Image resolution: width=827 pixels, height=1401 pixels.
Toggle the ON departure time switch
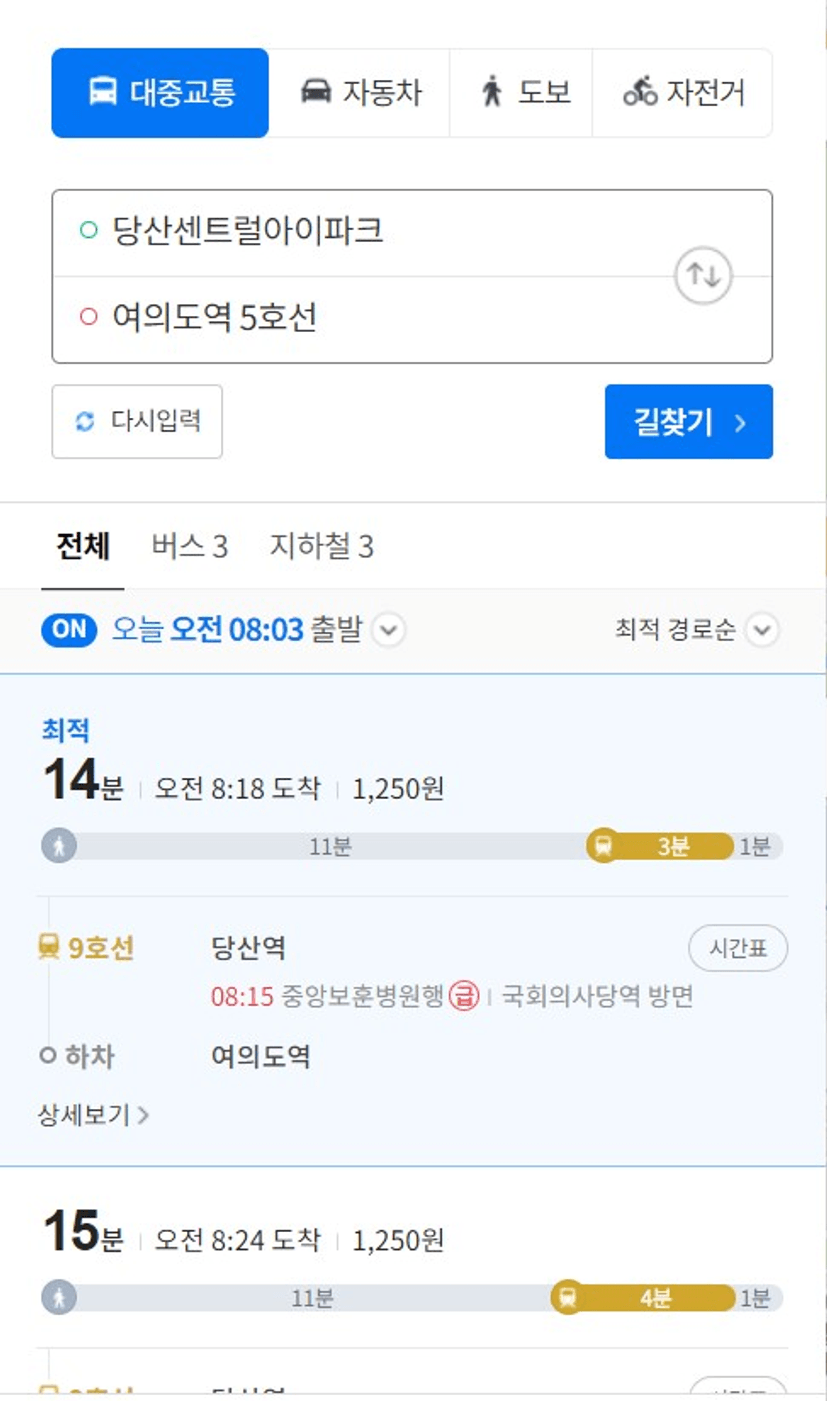69,629
